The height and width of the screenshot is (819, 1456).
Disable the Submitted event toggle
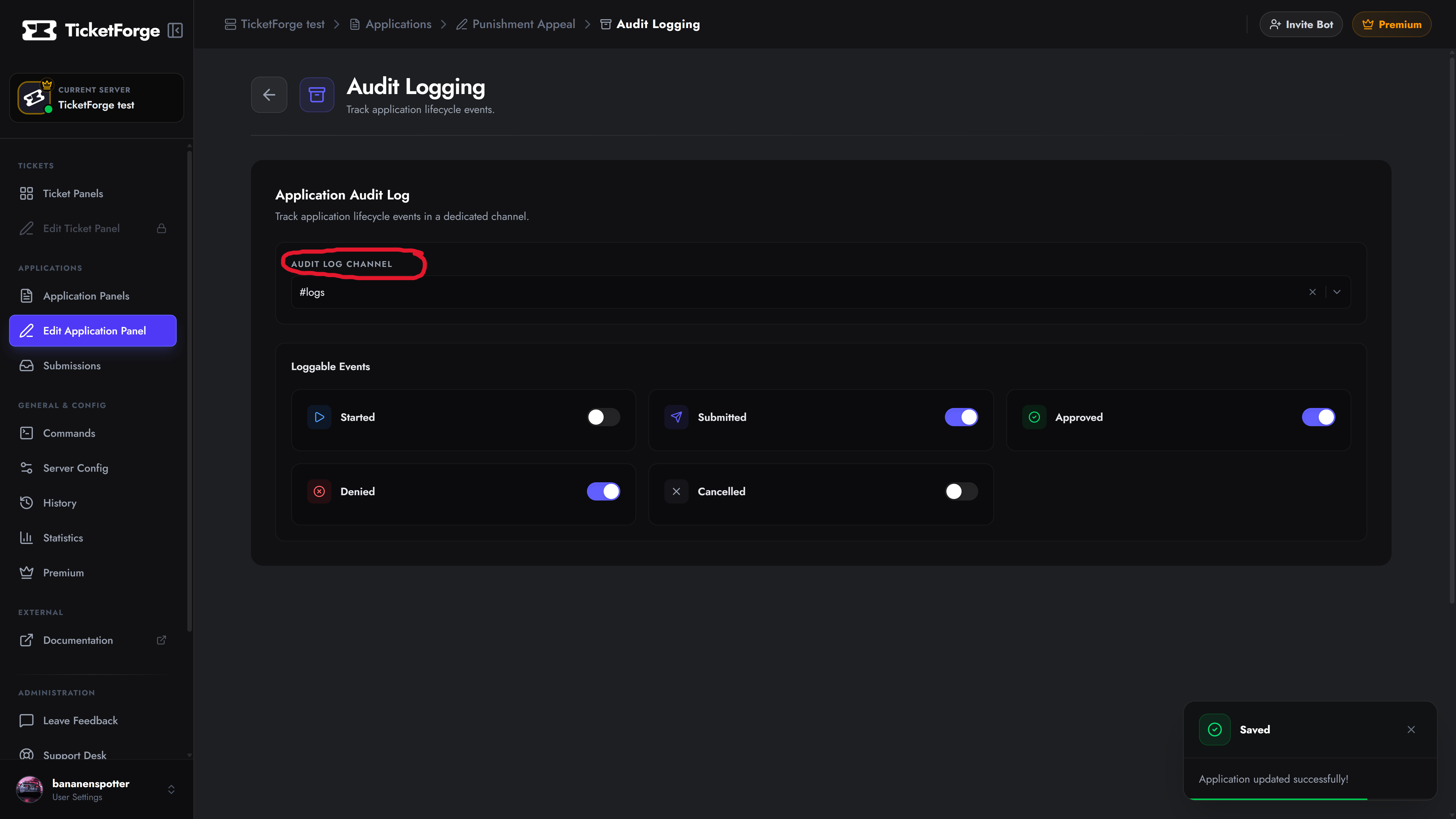click(x=961, y=417)
